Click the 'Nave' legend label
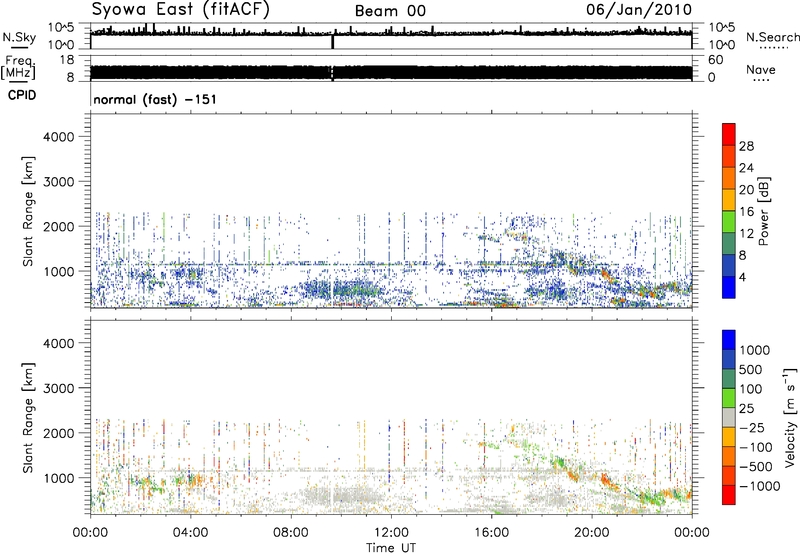 pos(761,69)
